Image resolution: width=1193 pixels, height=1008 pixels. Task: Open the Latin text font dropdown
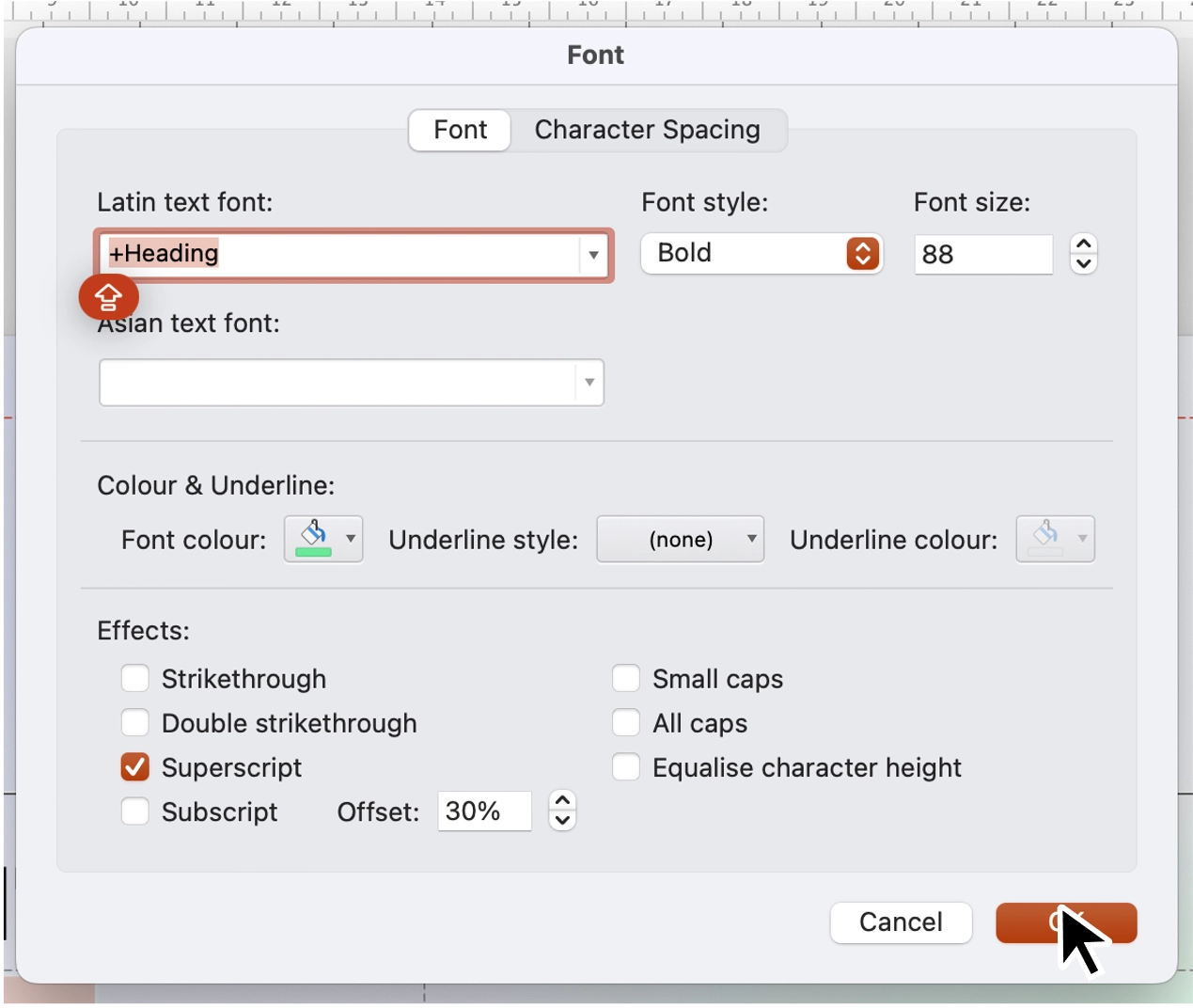592,255
